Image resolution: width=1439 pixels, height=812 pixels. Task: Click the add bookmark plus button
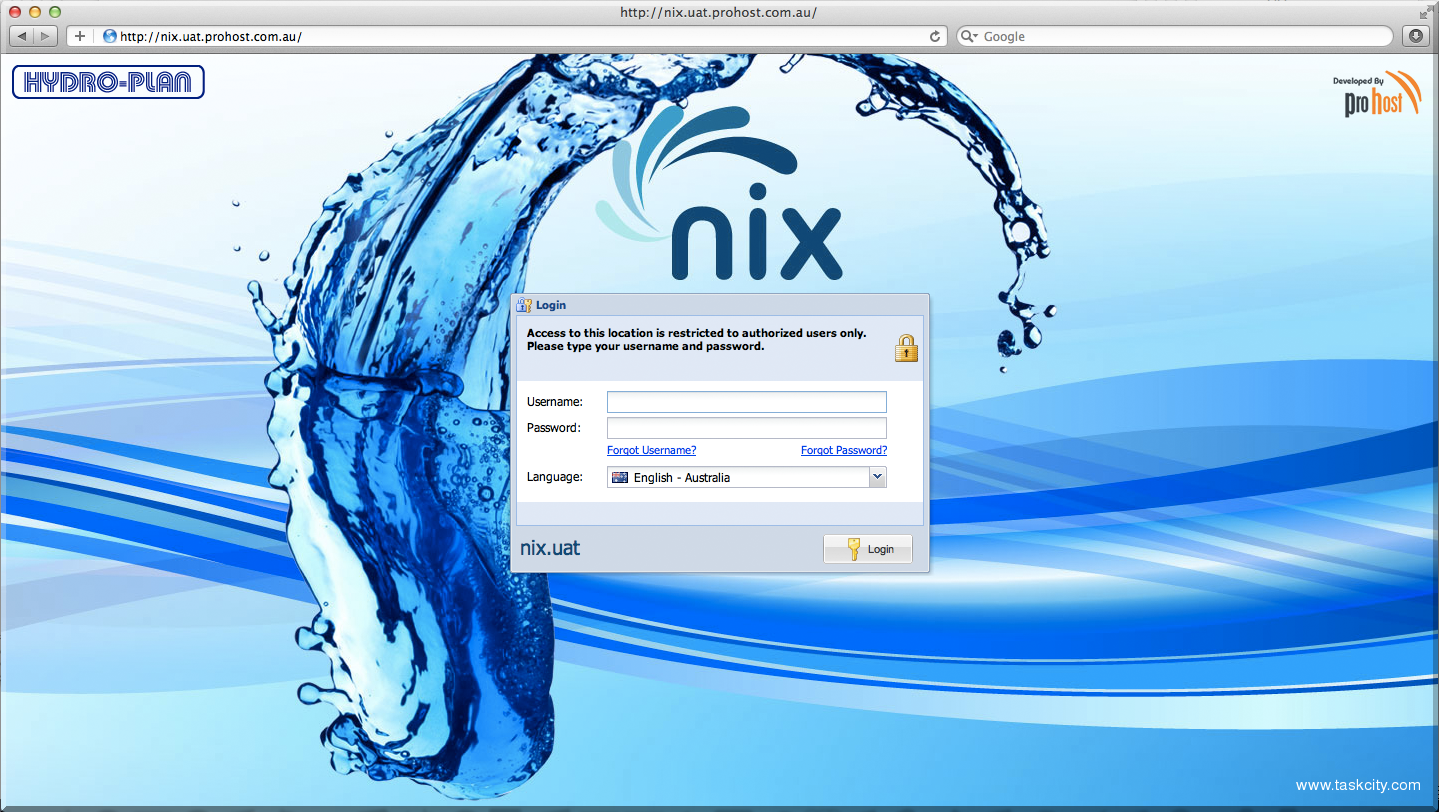click(80, 37)
